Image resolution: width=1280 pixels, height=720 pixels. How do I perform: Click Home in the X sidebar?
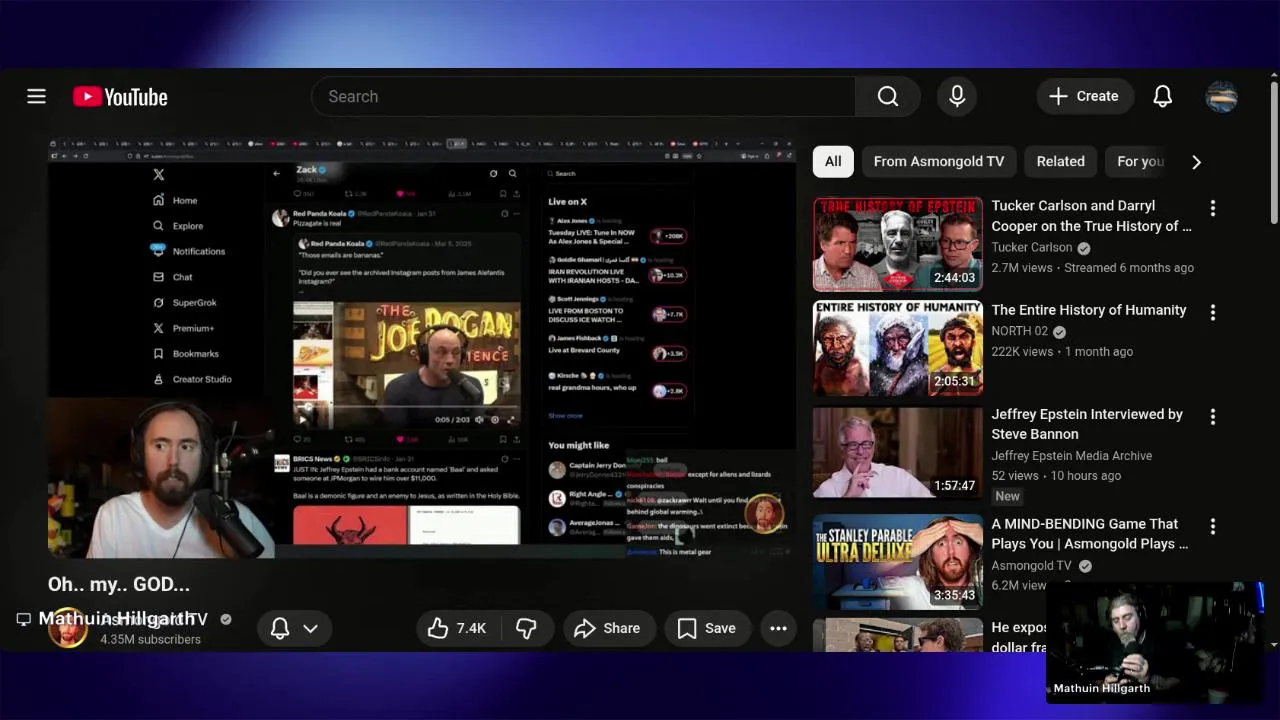click(175, 200)
